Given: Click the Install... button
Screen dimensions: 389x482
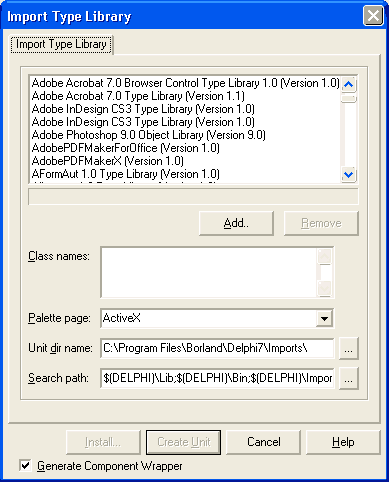Looking at the screenshot, I should (x=103, y=442).
